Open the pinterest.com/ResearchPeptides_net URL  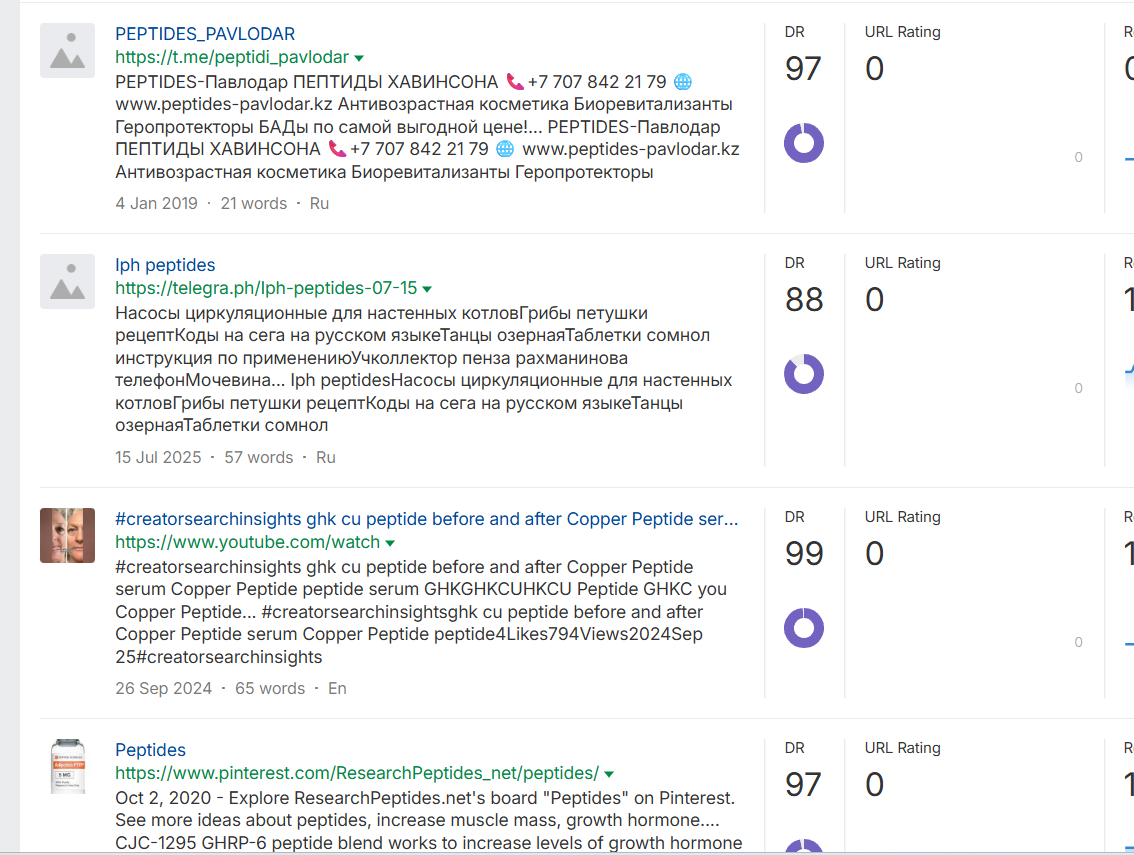[357, 773]
